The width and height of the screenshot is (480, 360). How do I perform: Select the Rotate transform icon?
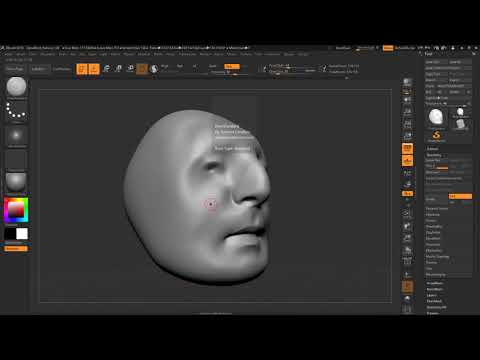[130, 69]
